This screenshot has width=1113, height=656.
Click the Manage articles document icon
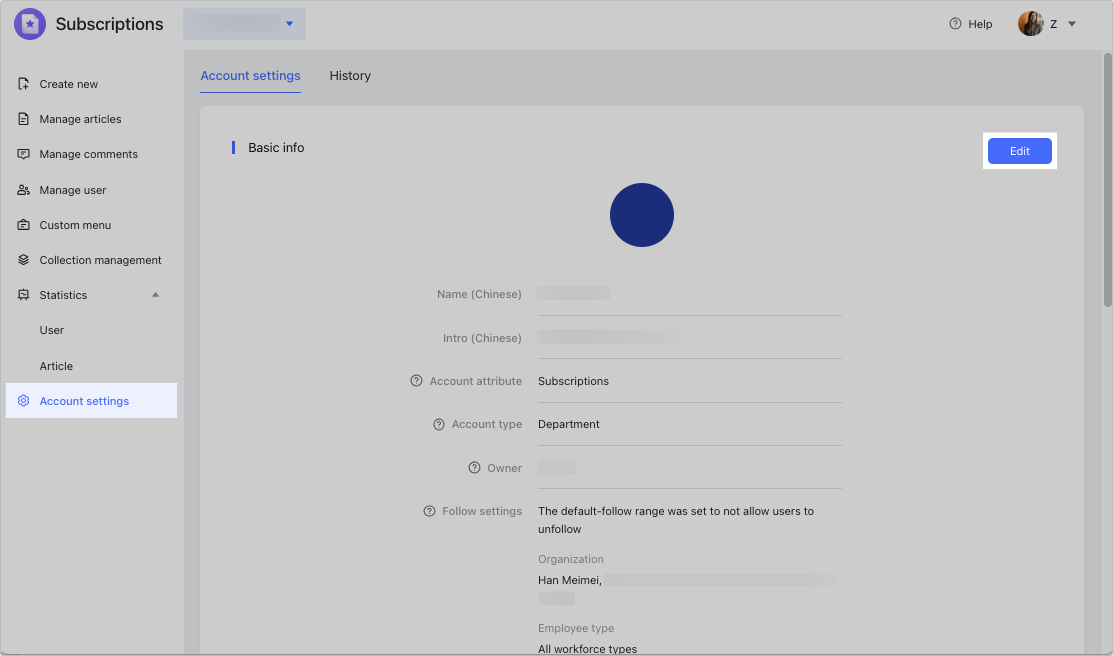(23, 119)
